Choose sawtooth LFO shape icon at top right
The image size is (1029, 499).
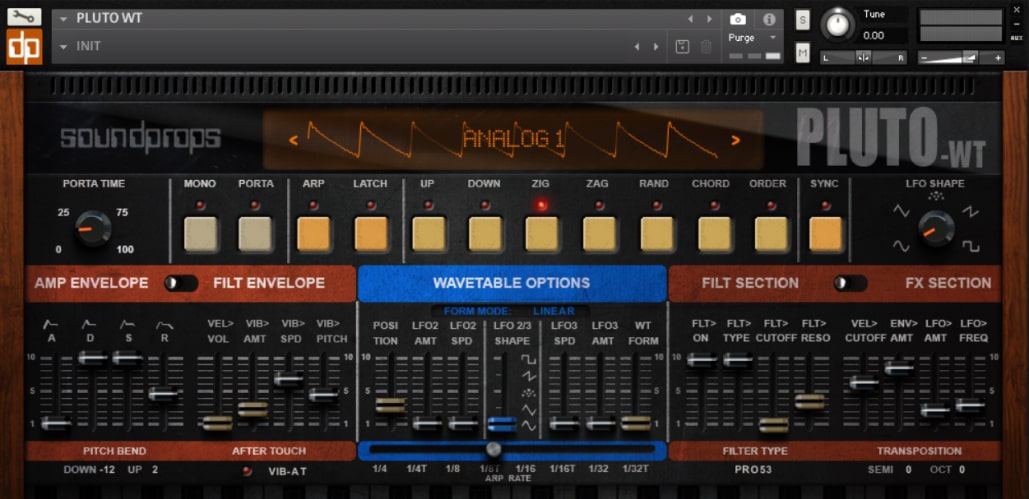[971, 211]
